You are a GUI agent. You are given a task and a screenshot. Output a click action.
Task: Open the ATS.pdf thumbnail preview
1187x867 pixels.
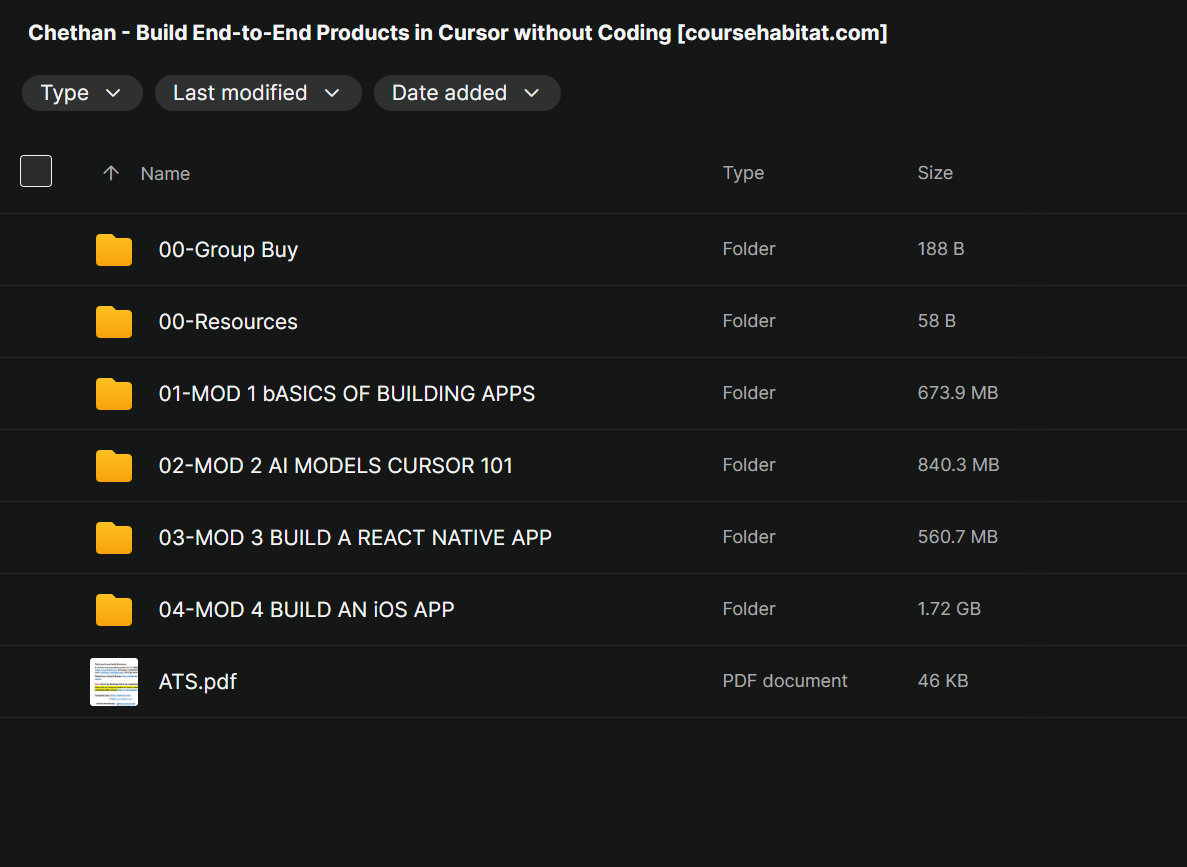[x=114, y=682]
